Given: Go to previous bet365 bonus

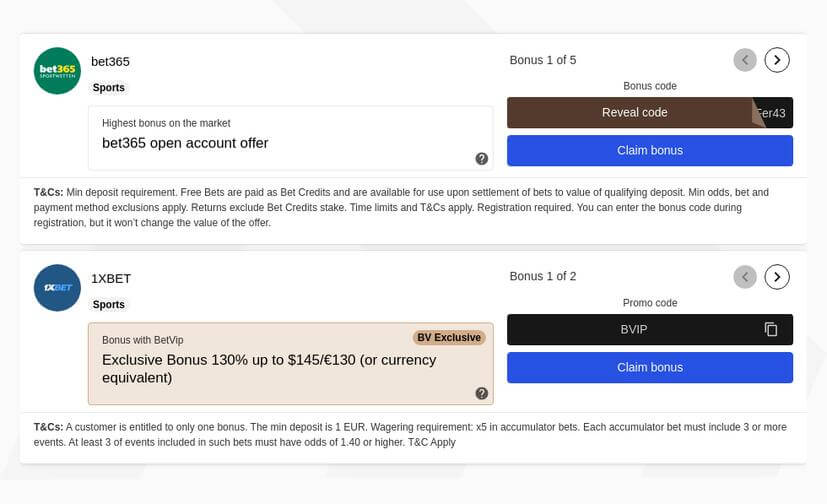Looking at the screenshot, I should pos(745,60).
